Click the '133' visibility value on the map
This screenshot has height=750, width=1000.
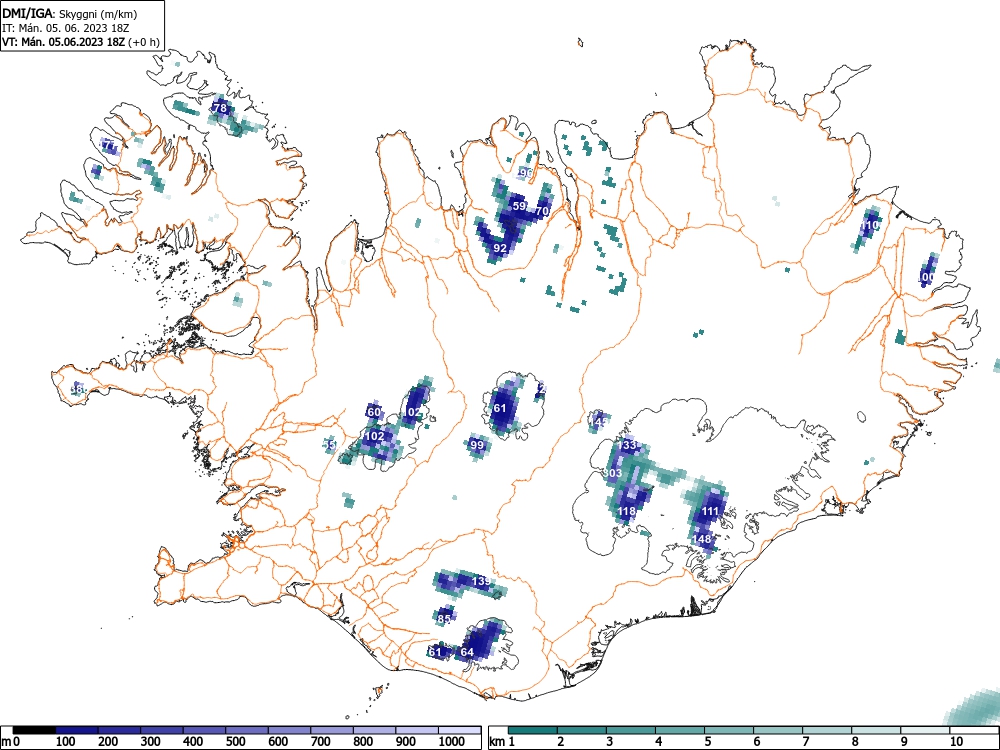pos(629,445)
